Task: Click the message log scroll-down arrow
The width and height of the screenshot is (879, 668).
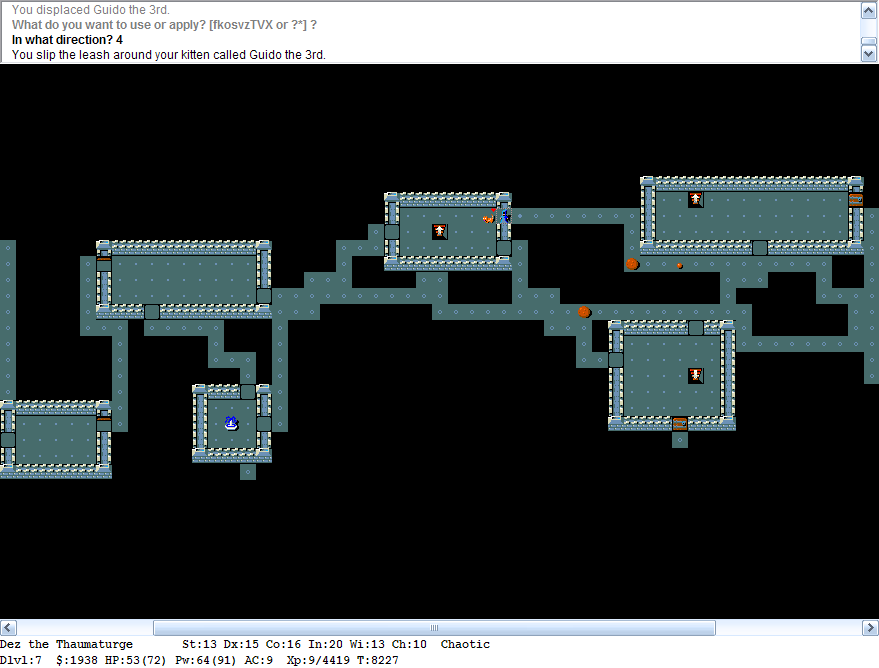Action: pyautogui.click(x=868, y=54)
